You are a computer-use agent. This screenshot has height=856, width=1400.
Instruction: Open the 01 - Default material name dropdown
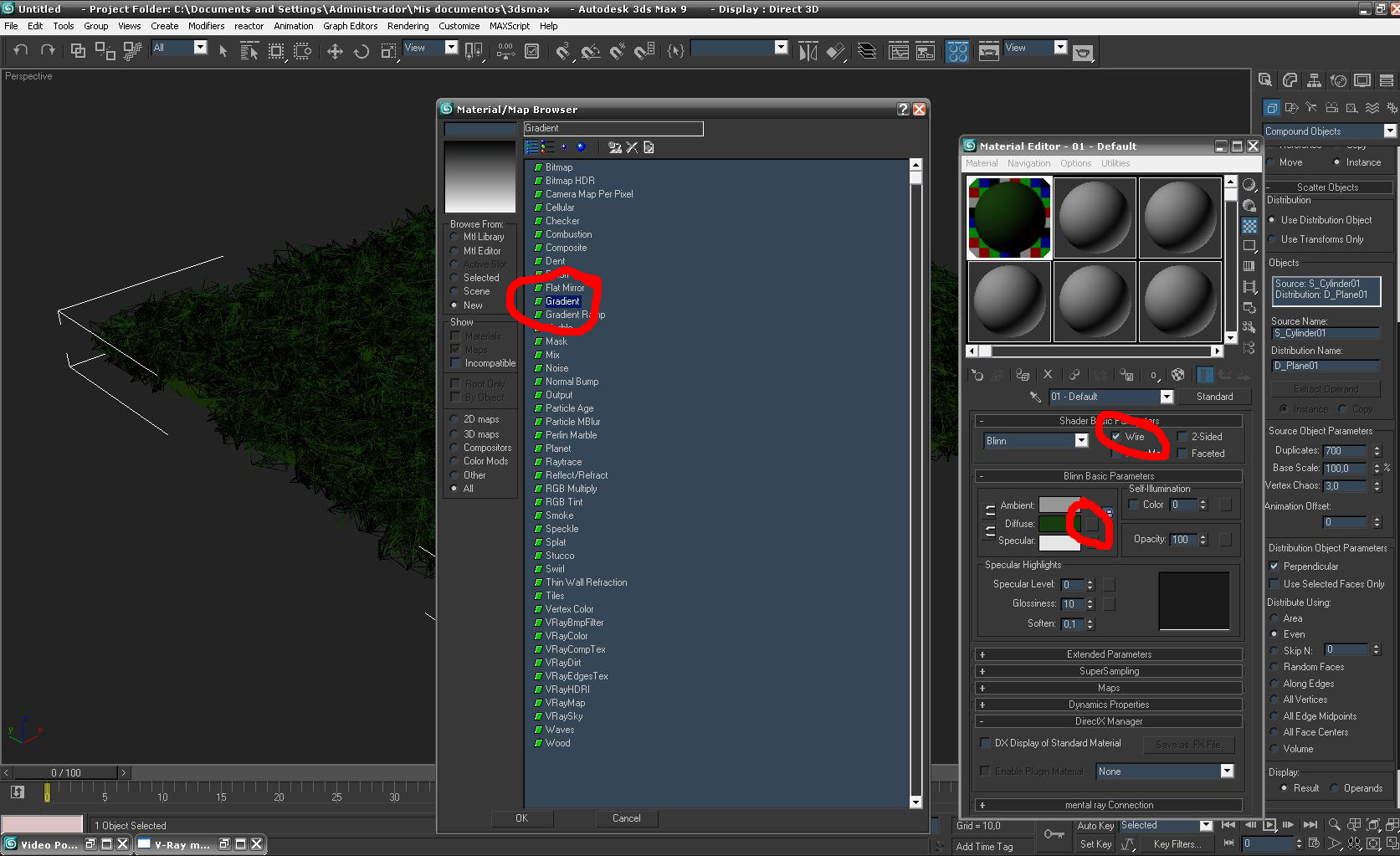(1167, 397)
